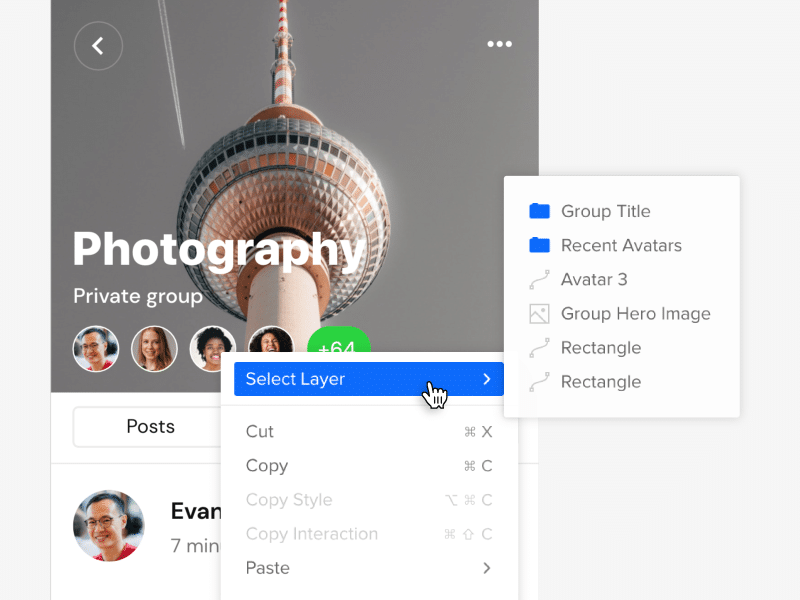Click the back arrow circle button
This screenshot has width=800, height=600.
(x=98, y=46)
